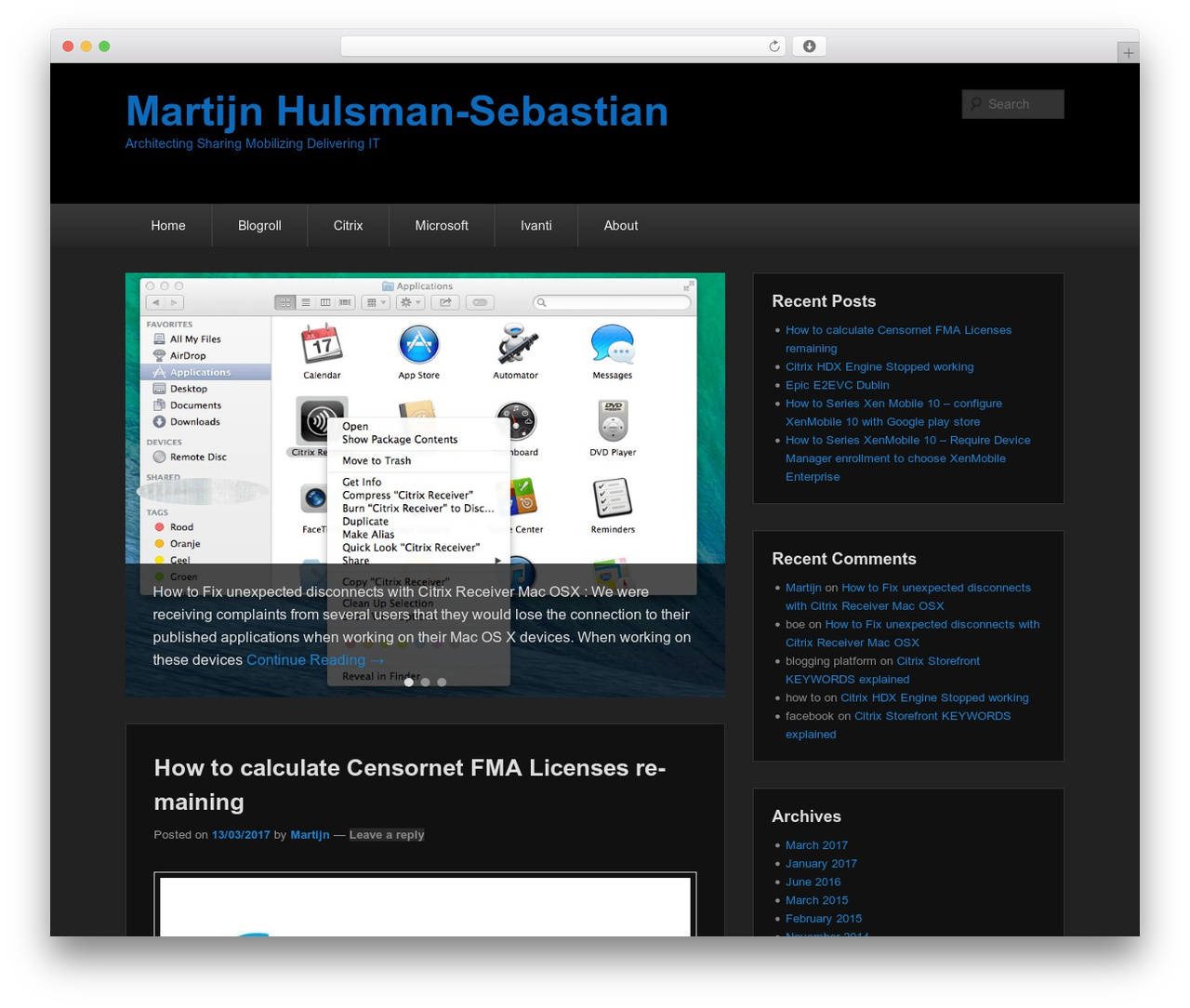1190x1008 pixels.
Task: Open the February 2015 archive
Action: click(824, 918)
